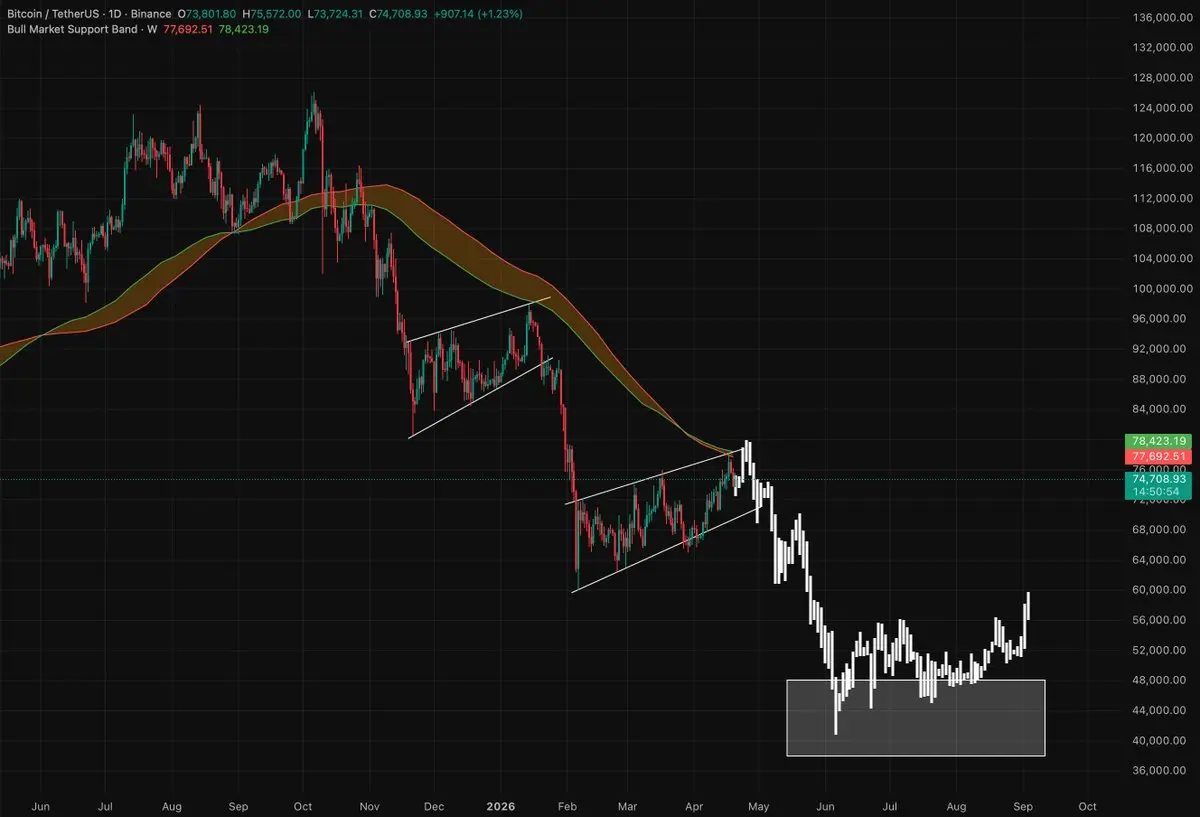Click the 124,000.00 price axis label

[1162, 108]
